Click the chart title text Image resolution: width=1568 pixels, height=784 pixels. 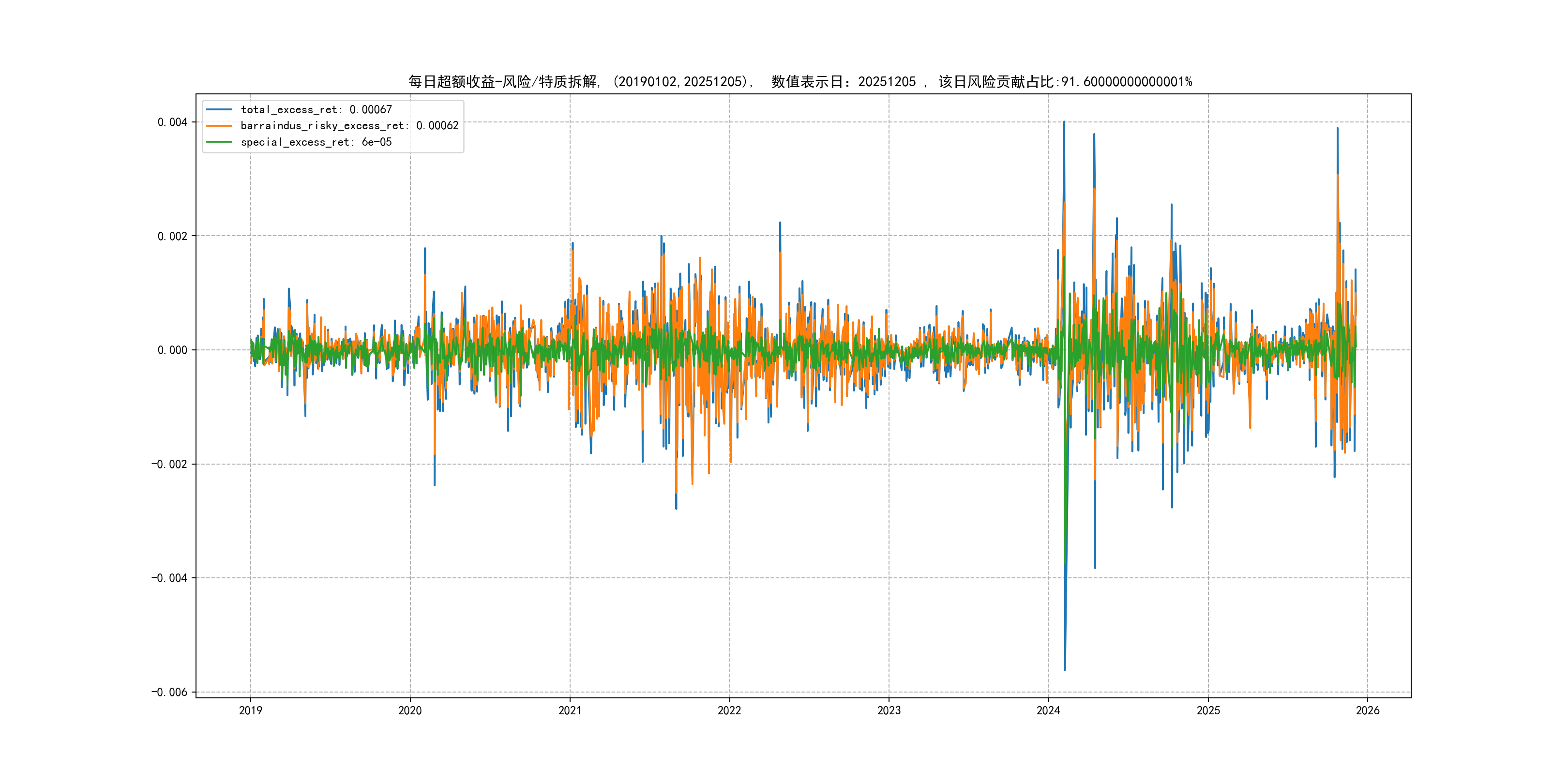(800, 82)
